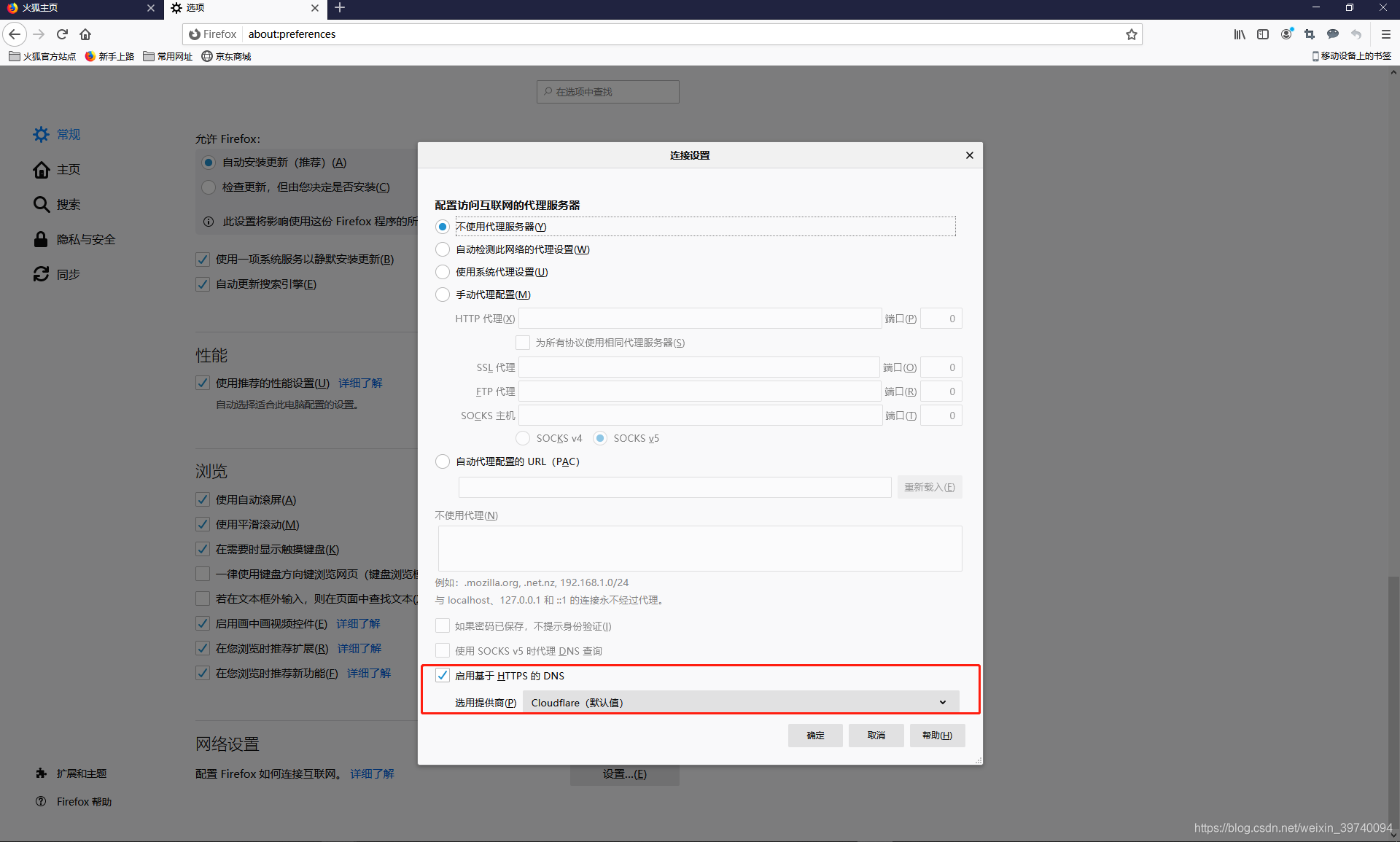
Task: Open the Library icon in toolbar
Action: tap(1239, 34)
